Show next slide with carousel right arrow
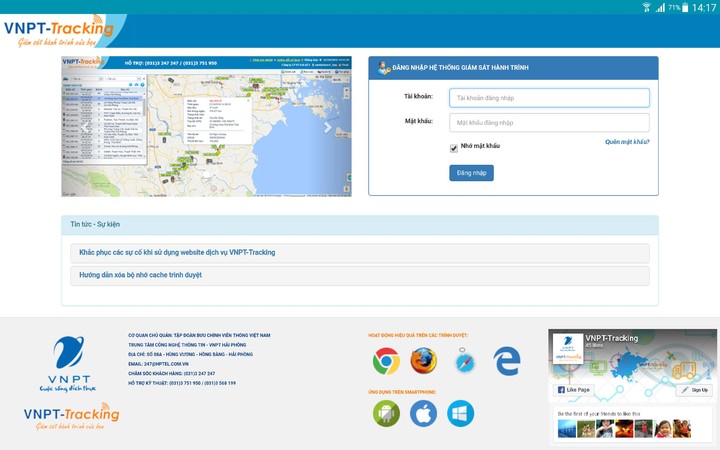Image resolution: width=720 pixels, height=450 pixels. (327, 127)
